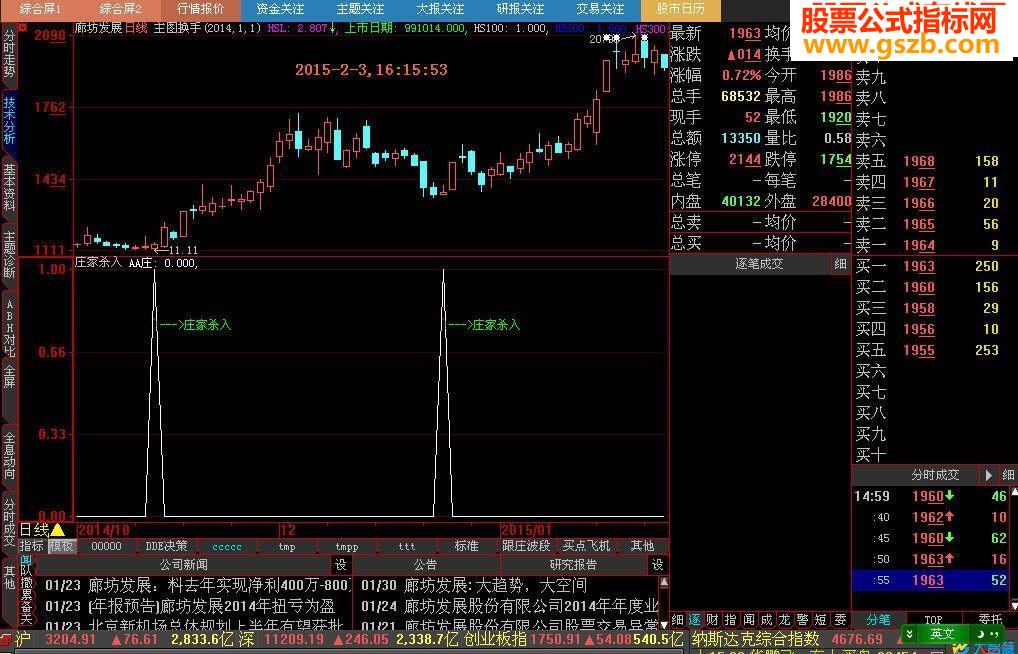This screenshot has width=1018, height=654.
Task: Open the 研报关注 tab
Action: 520,9
